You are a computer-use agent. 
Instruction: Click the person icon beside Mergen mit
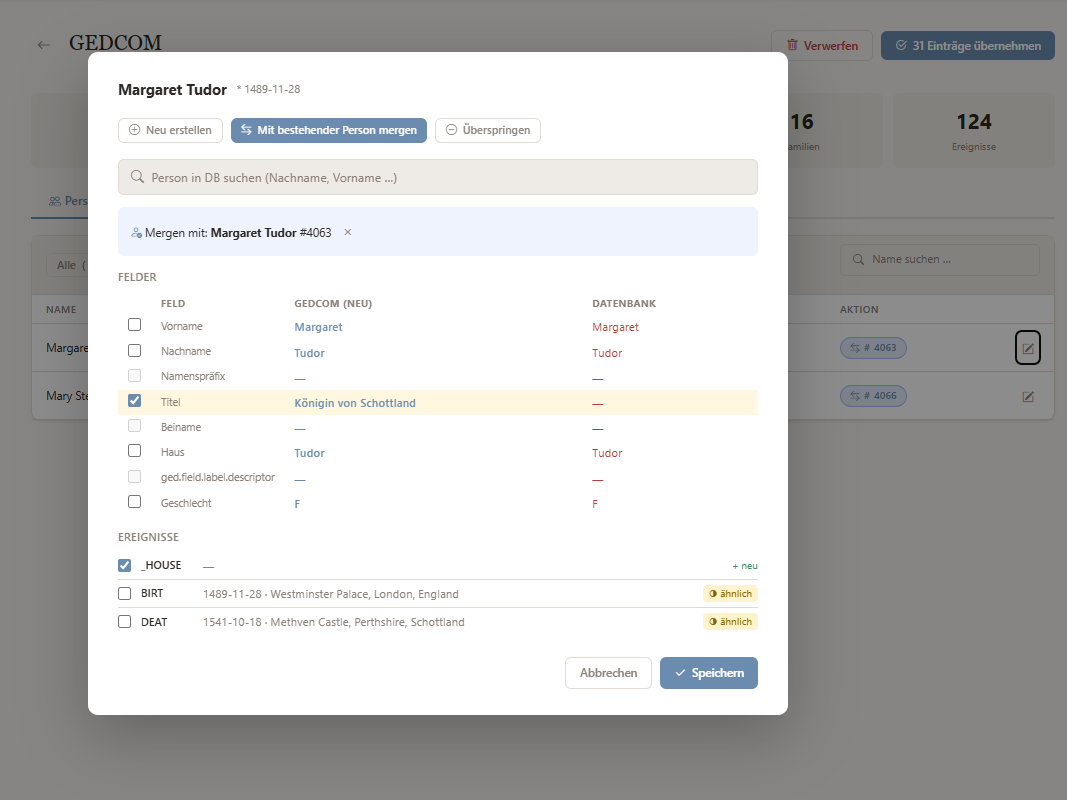tap(136, 233)
